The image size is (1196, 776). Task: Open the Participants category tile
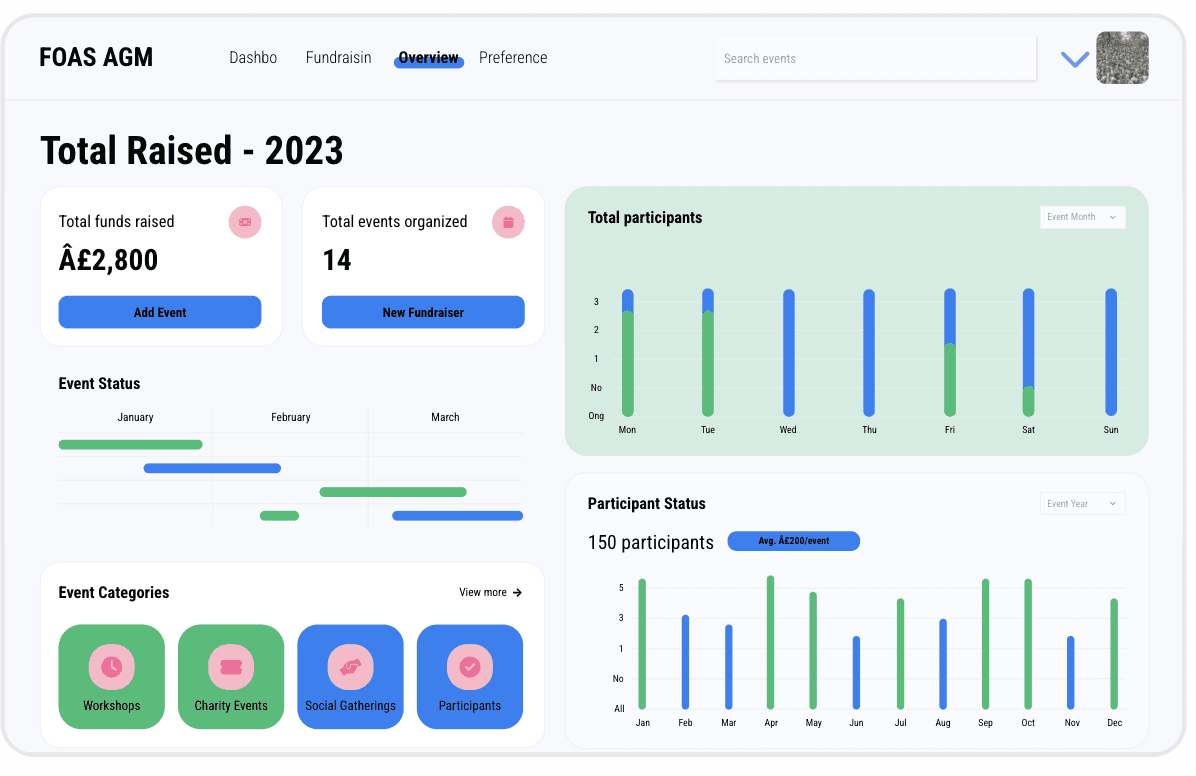coord(470,676)
